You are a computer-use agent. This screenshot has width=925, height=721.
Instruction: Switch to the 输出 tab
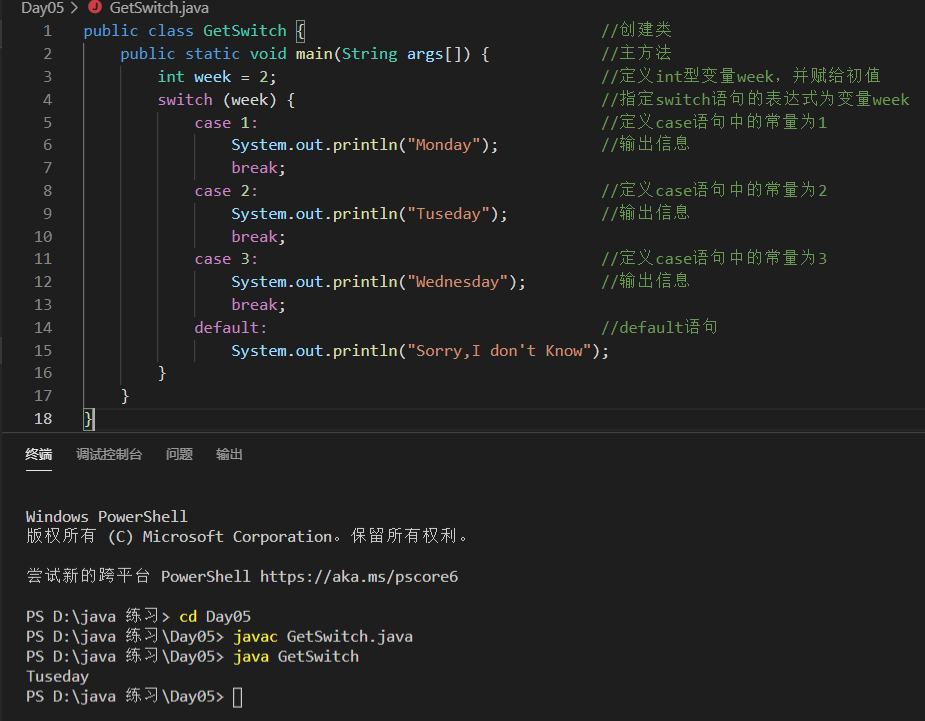(229, 454)
